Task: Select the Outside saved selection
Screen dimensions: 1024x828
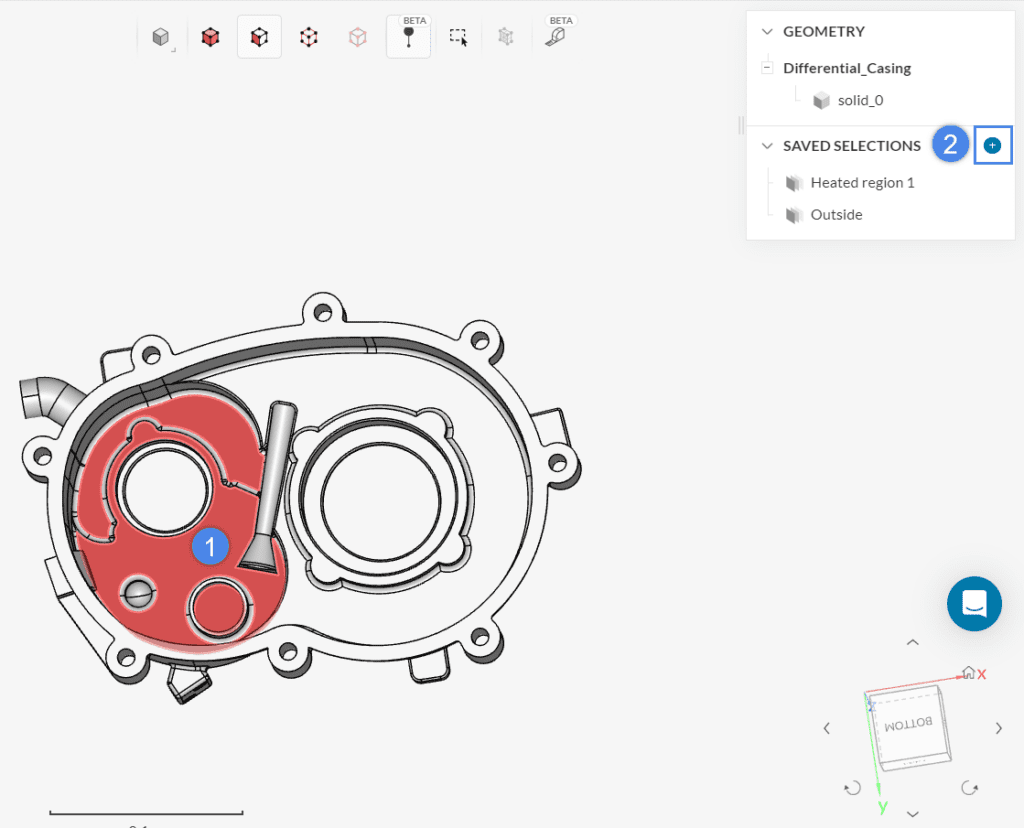Action: 837,214
